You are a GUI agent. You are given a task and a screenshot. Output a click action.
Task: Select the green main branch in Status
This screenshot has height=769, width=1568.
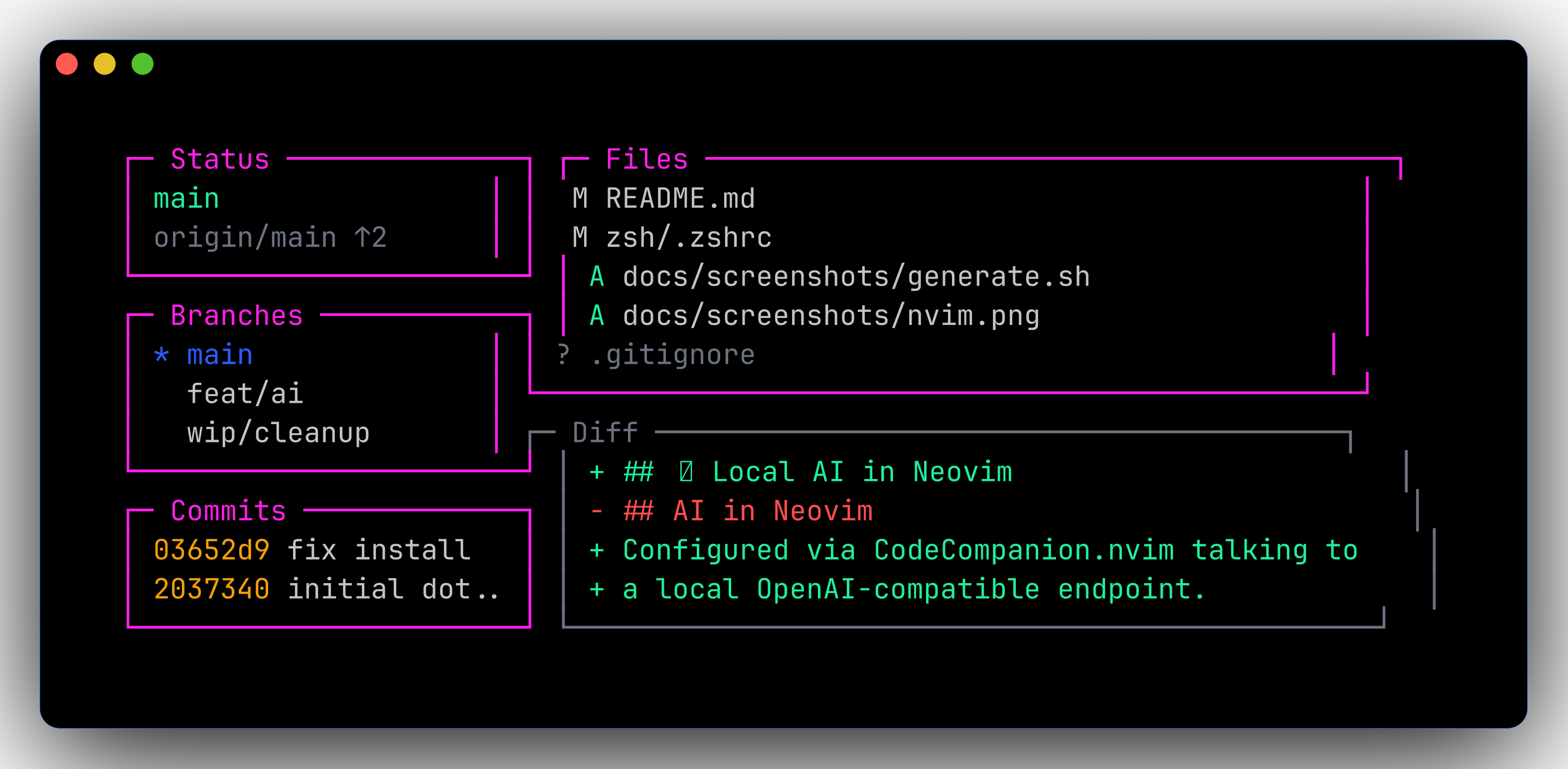(186, 198)
